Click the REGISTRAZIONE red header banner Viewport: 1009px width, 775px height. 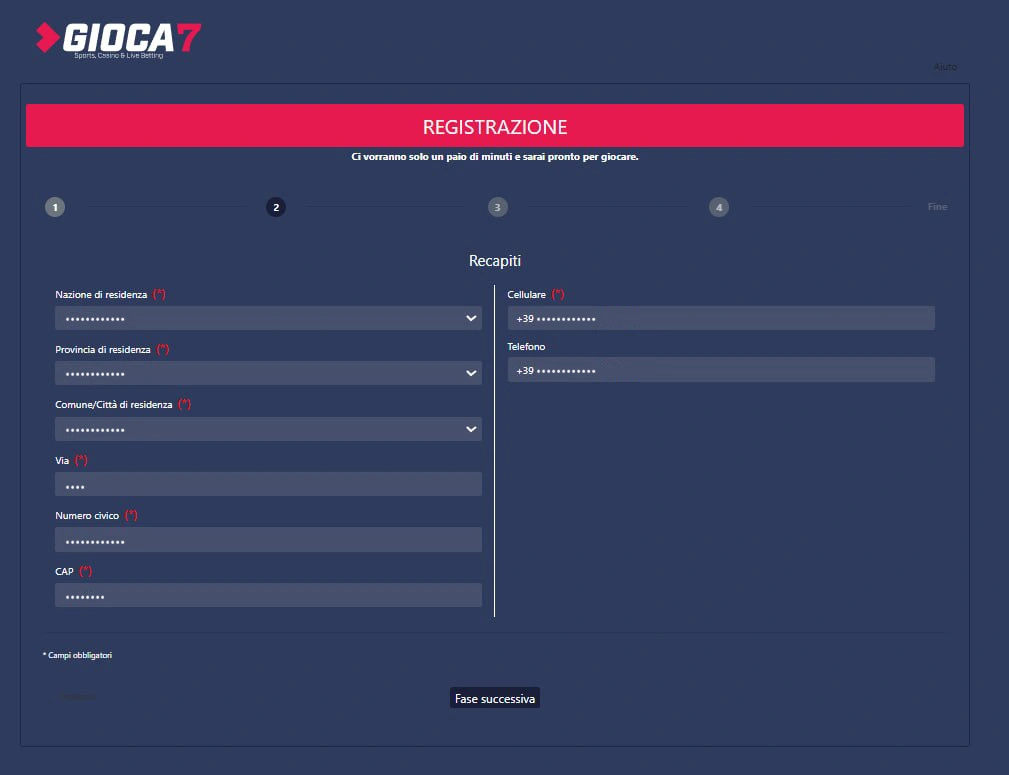coord(495,126)
